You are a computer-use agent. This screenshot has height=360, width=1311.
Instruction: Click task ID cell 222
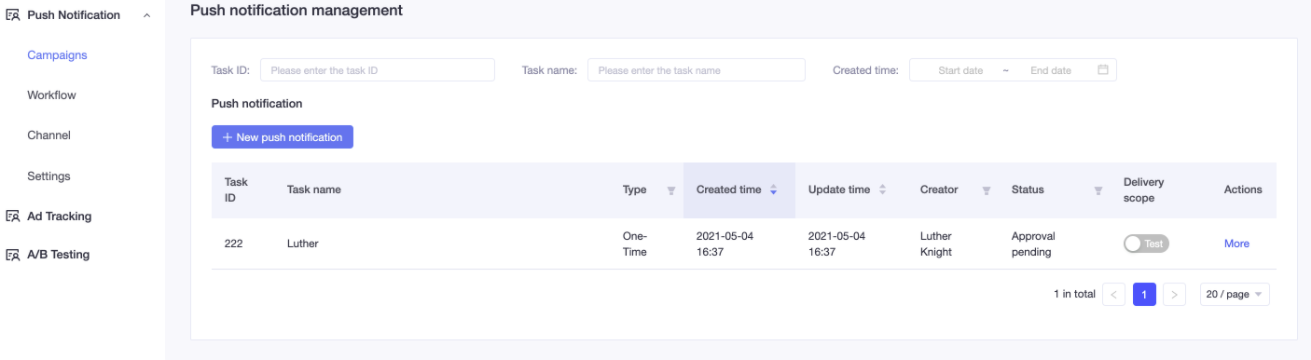point(234,244)
